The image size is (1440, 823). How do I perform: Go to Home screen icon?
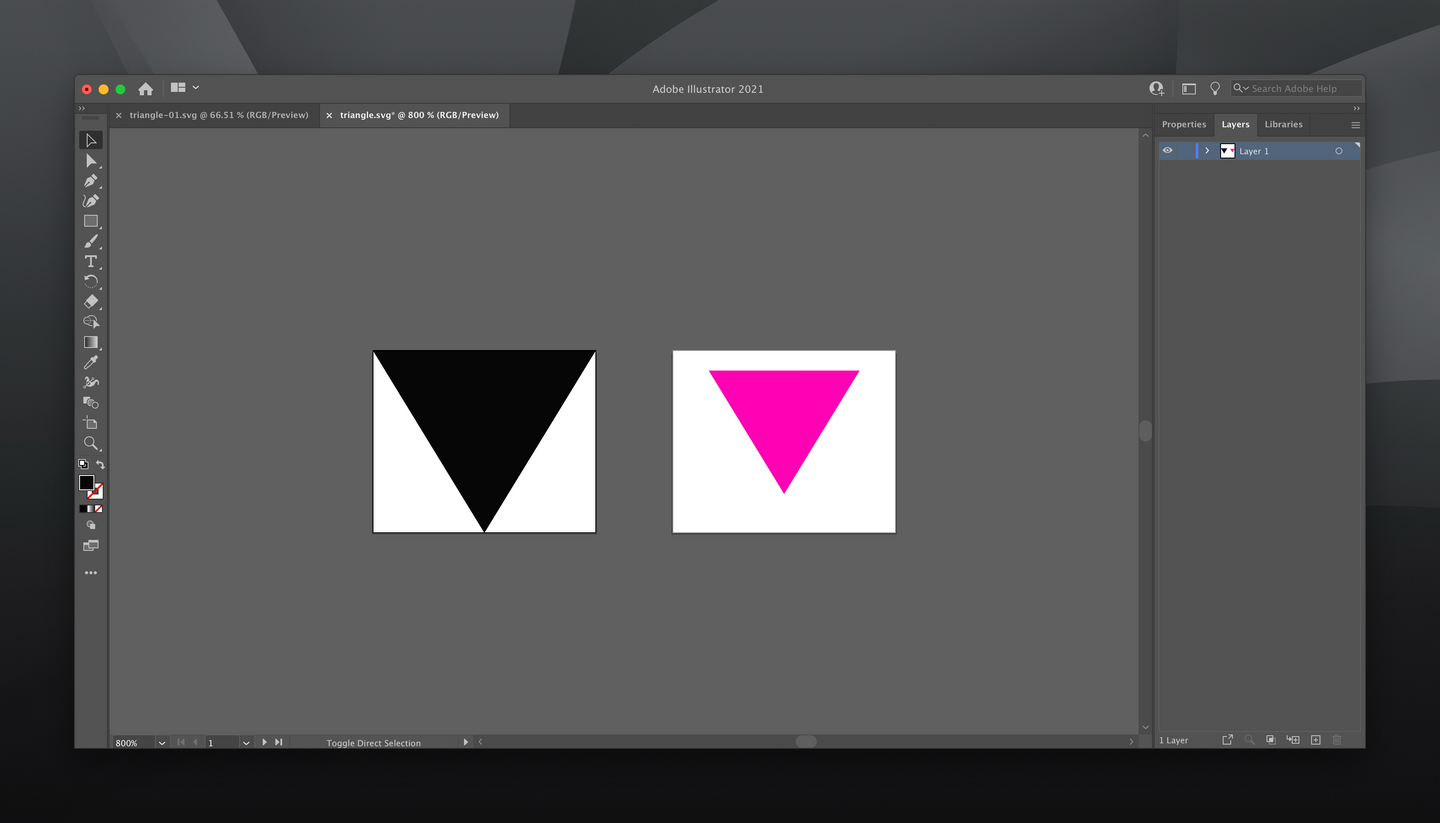click(145, 88)
